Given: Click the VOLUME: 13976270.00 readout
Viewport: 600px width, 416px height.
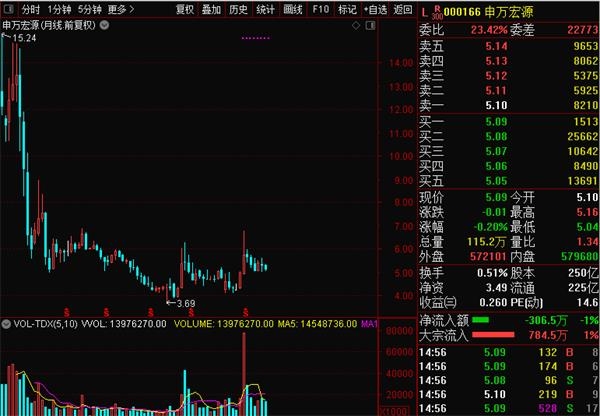Looking at the screenshot, I should [x=224, y=324].
